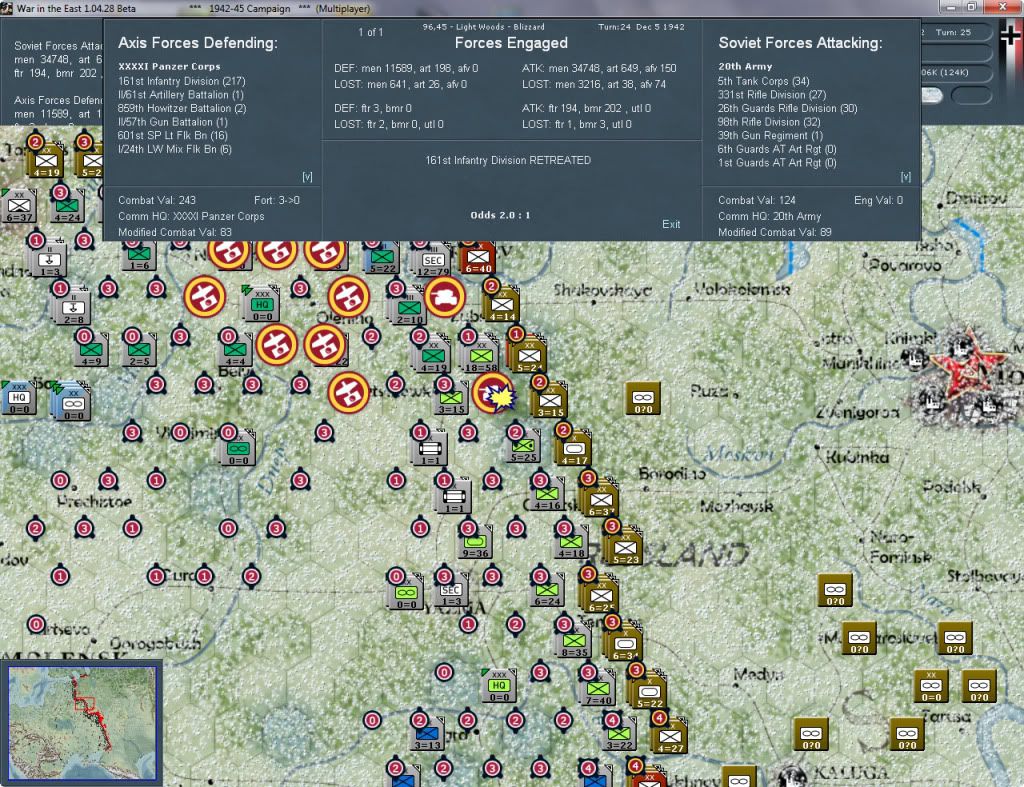The image size is (1024, 787).
Task: Select the 4=9 infantry counter
Action: point(91,351)
